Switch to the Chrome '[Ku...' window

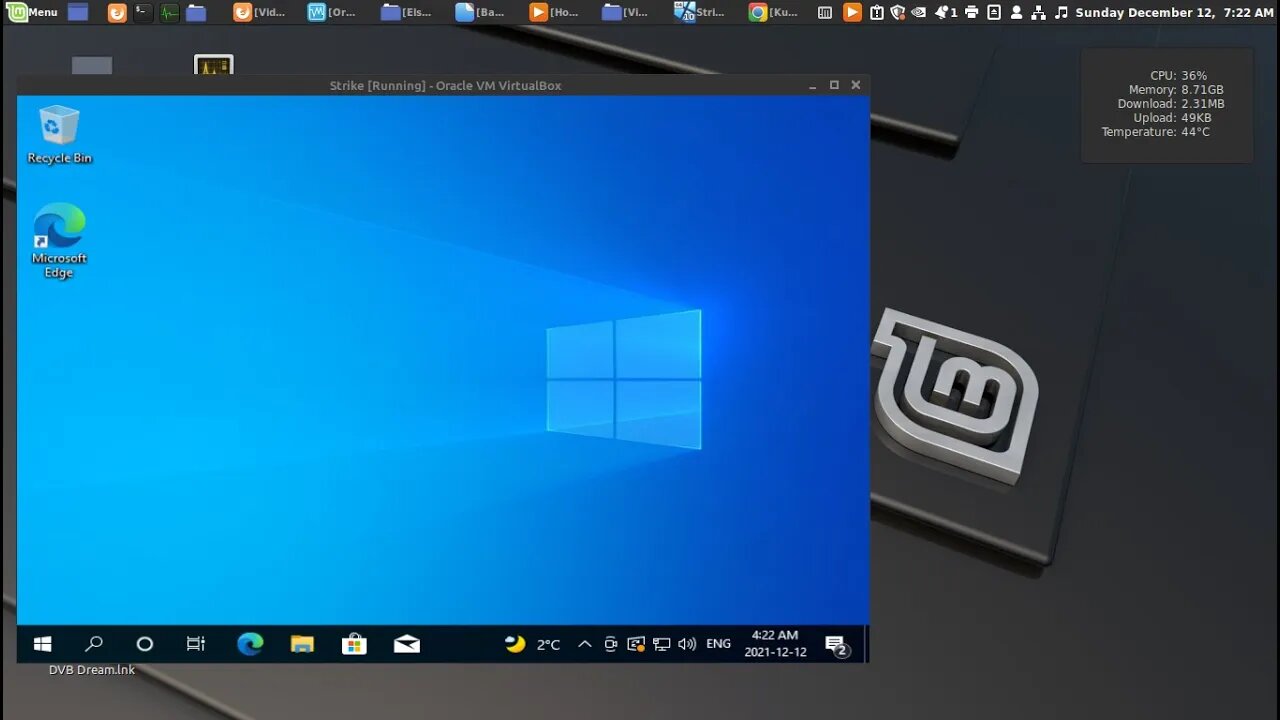click(x=775, y=13)
